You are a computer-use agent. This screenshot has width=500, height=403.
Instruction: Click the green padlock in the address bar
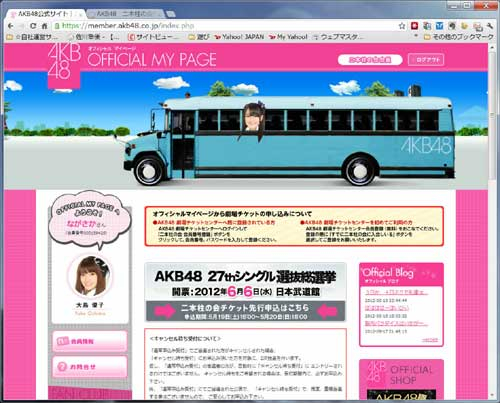pyautogui.click(x=57, y=26)
